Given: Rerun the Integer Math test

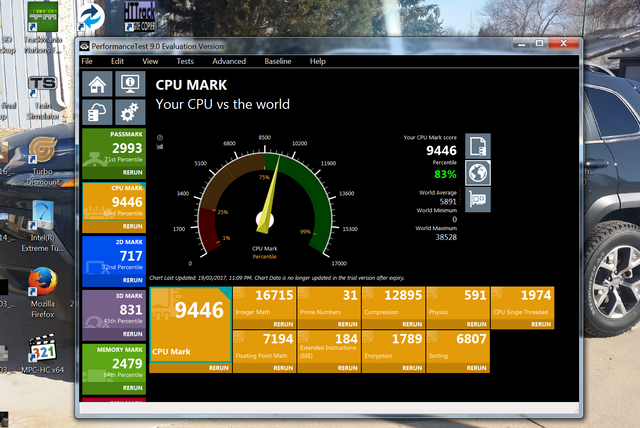Looking at the screenshot, I should [283, 324].
